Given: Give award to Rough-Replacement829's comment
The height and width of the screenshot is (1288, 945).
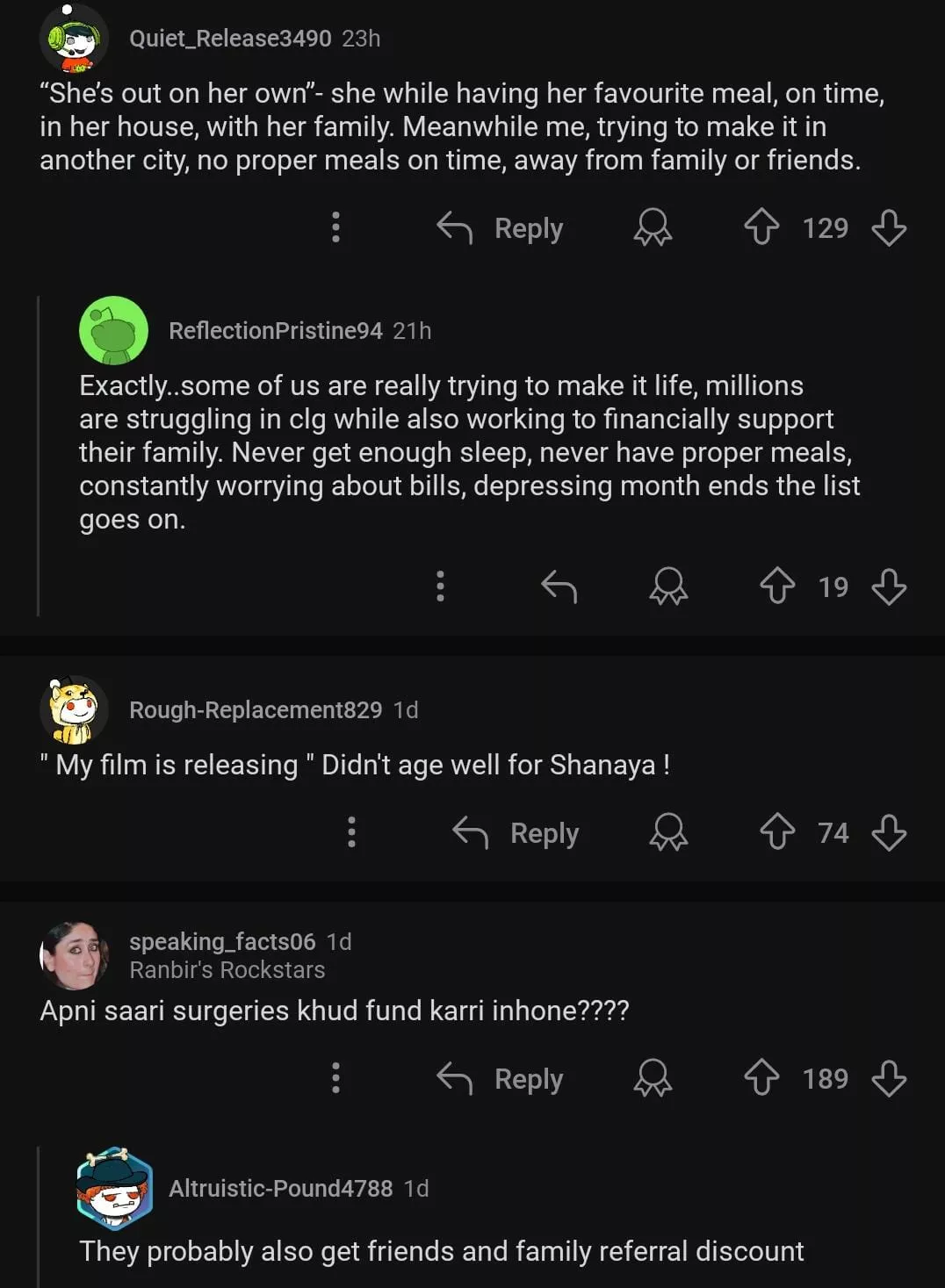Looking at the screenshot, I should click(668, 832).
